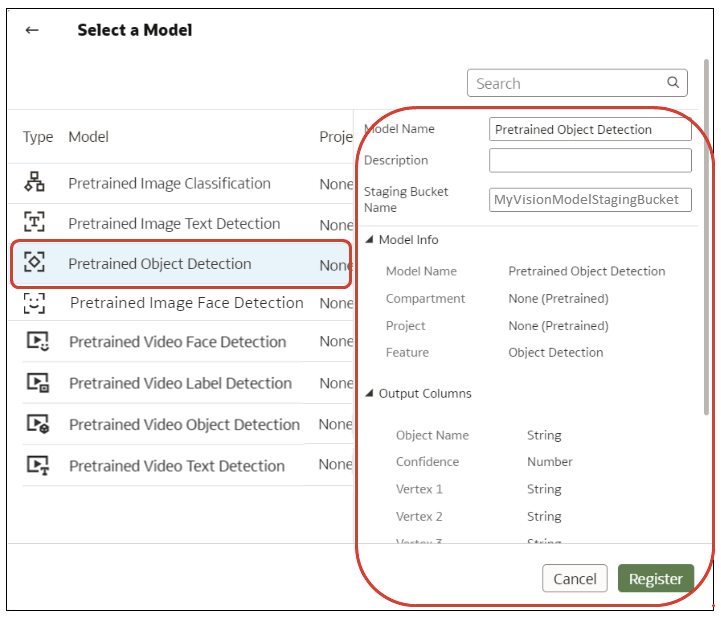Cancel the model selection dialog
721x620 pixels.
click(x=575, y=579)
